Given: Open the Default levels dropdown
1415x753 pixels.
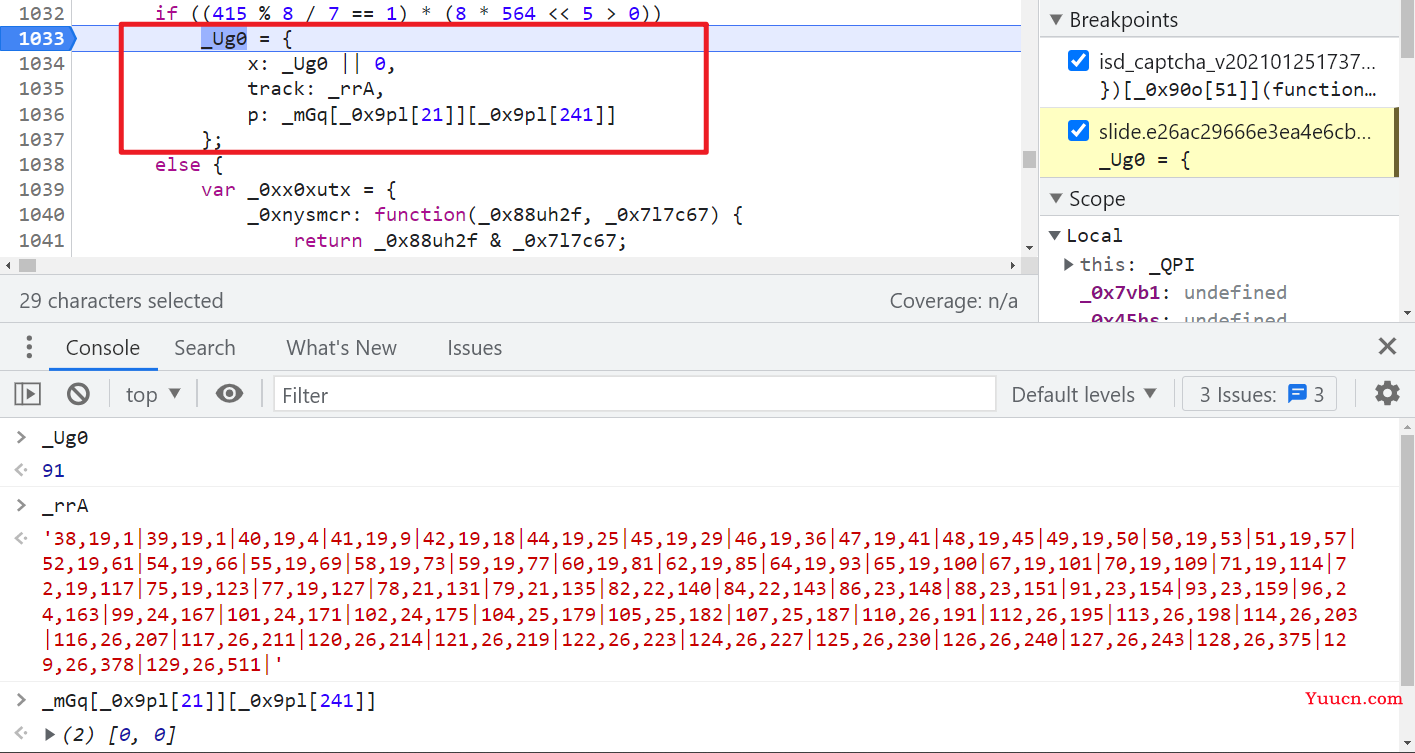Looking at the screenshot, I should tap(1084, 394).
